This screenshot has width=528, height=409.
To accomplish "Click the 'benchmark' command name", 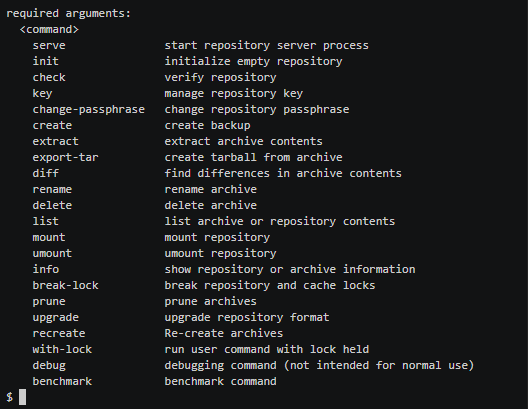I will tap(62, 381).
